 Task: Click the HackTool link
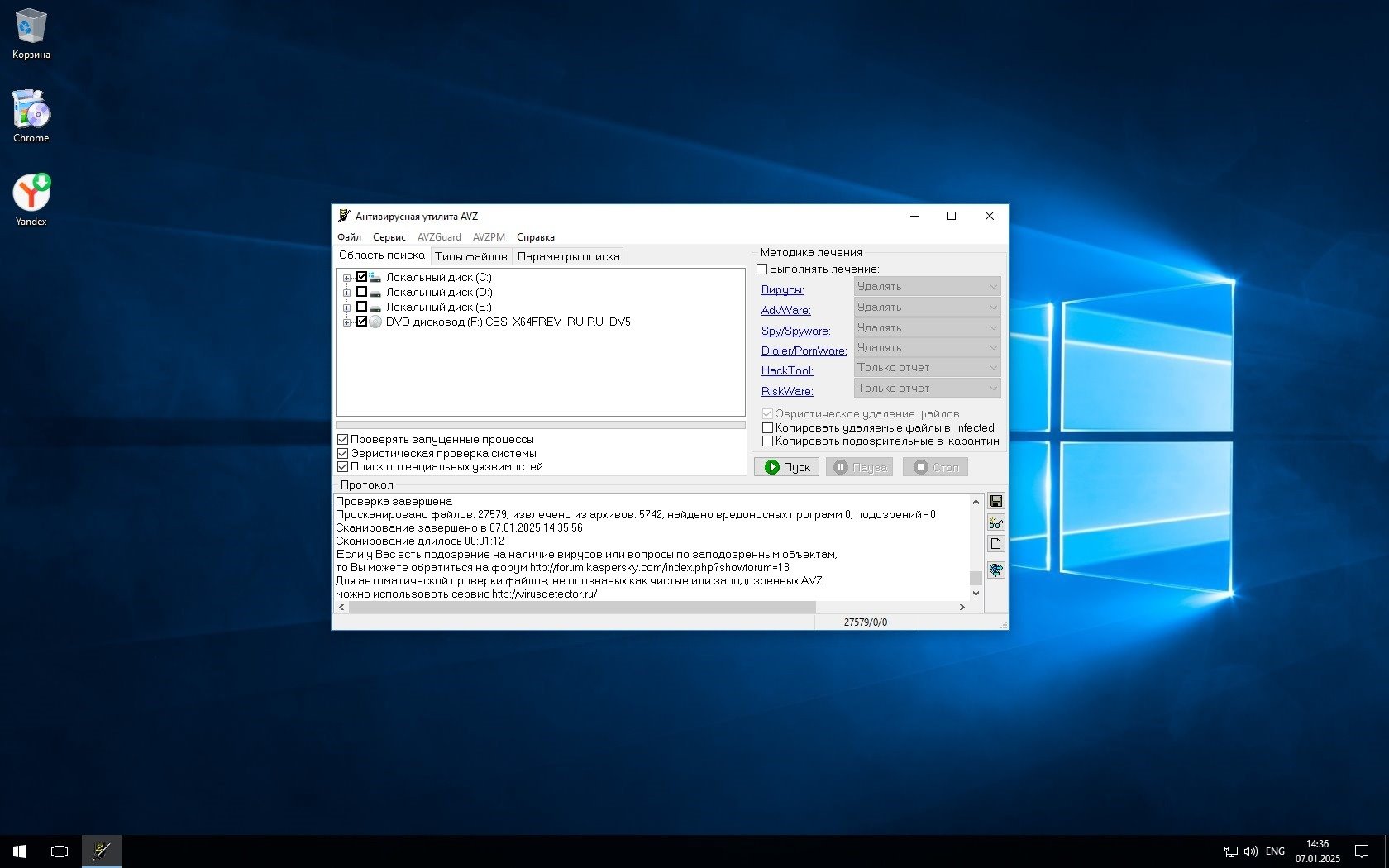click(x=787, y=370)
